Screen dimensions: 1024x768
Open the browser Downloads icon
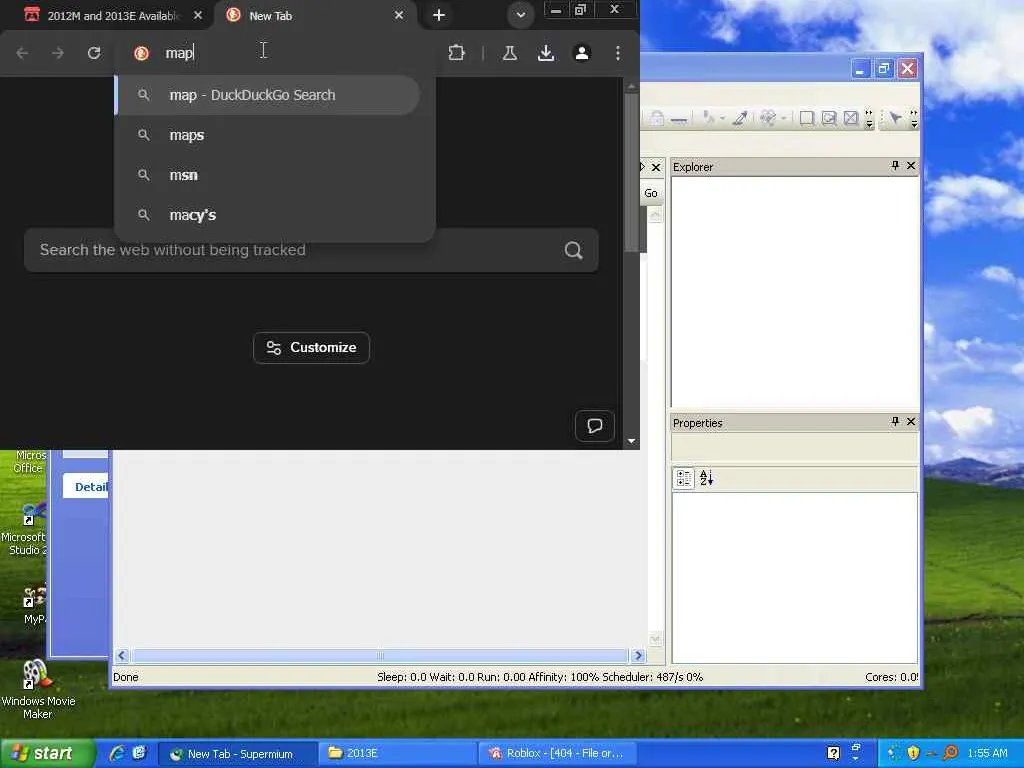[546, 53]
